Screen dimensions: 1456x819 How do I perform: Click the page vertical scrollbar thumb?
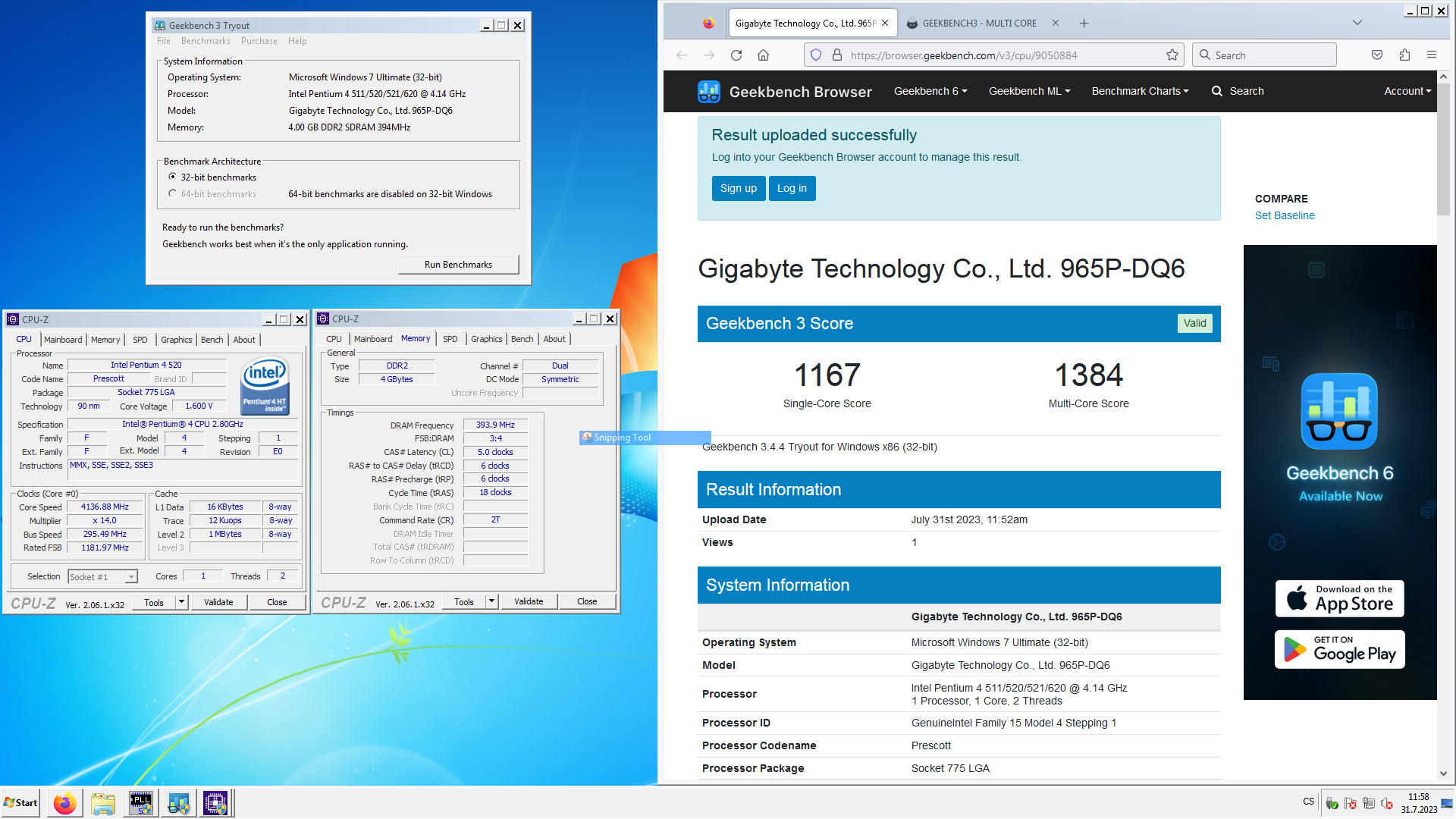[1444, 149]
